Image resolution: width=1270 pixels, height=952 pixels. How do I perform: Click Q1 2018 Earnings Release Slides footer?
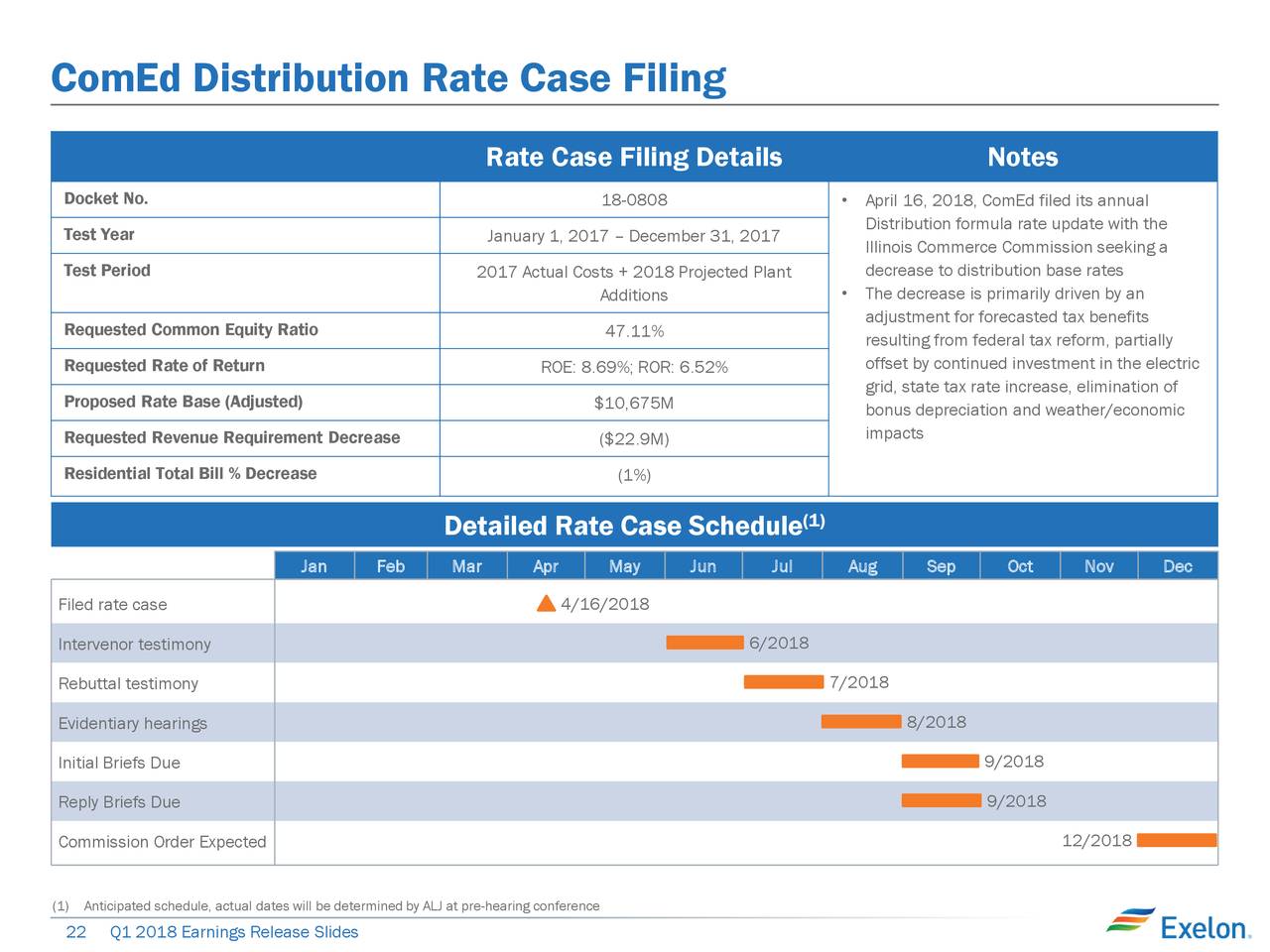pyautogui.click(x=234, y=932)
